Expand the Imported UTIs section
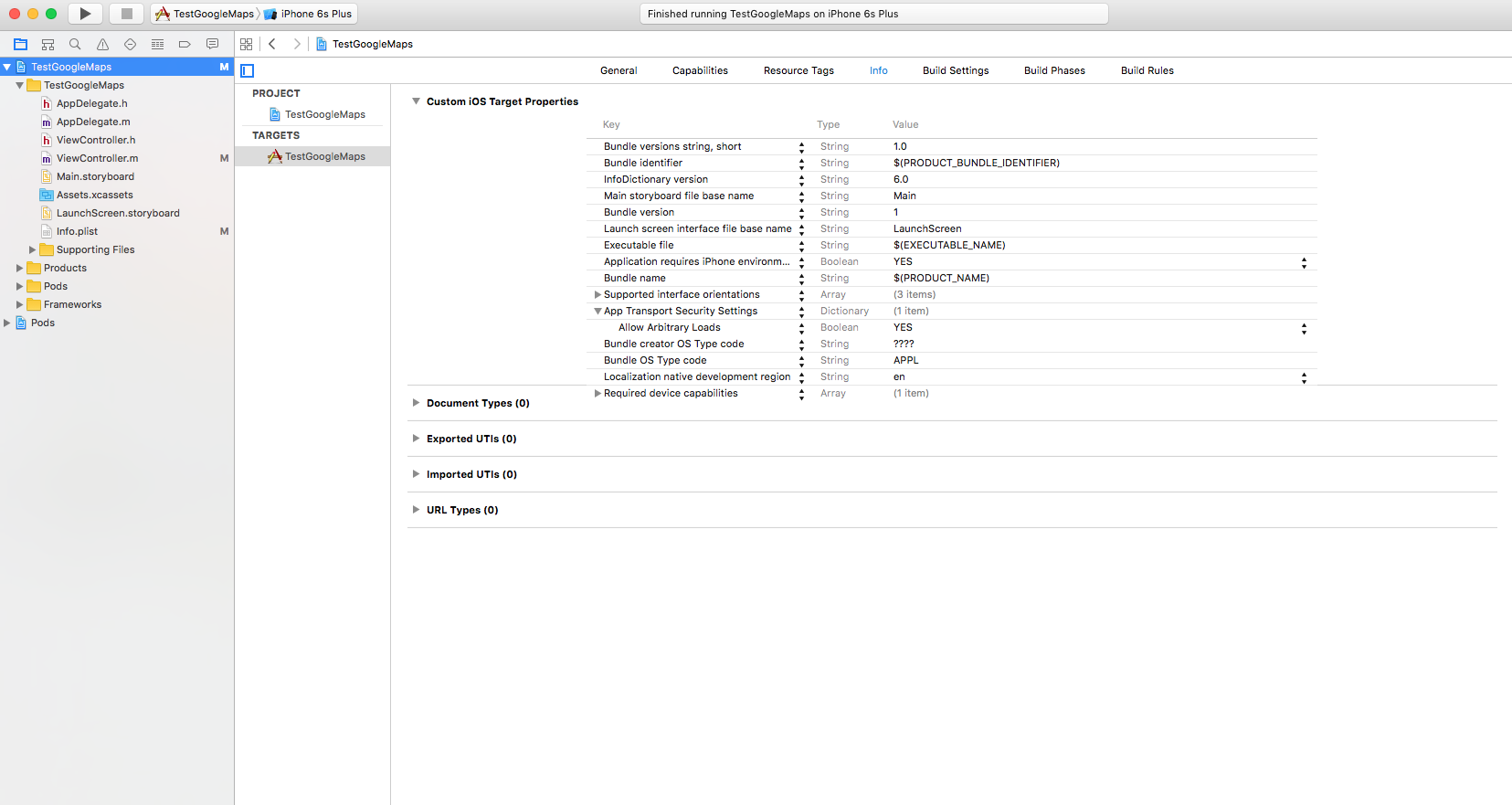The image size is (1512, 805). (416, 474)
